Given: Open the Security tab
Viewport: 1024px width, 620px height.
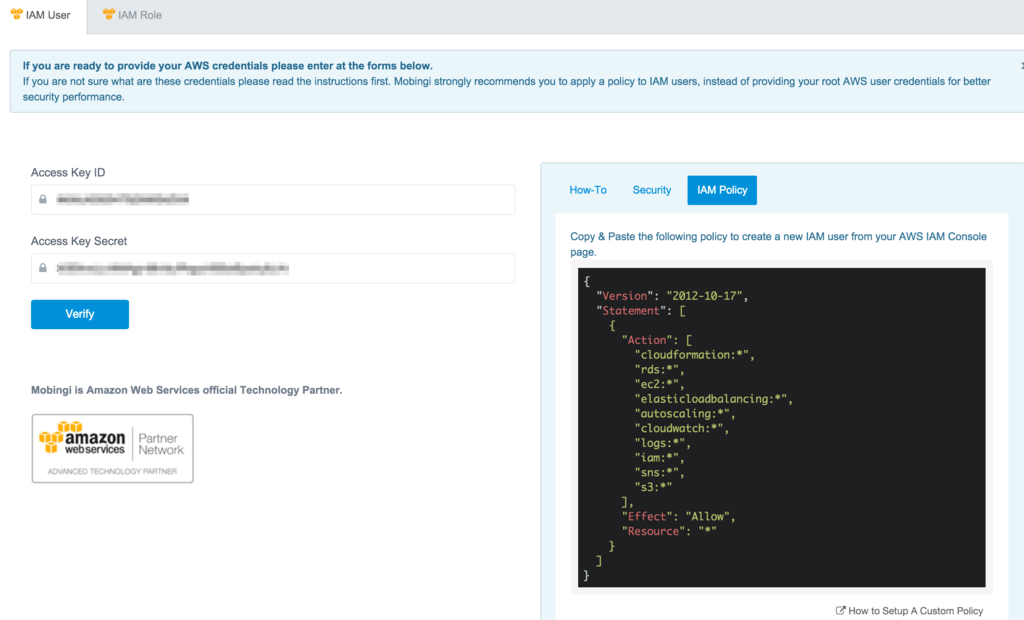Looking at the screenshot, I should tap(652, 190).
